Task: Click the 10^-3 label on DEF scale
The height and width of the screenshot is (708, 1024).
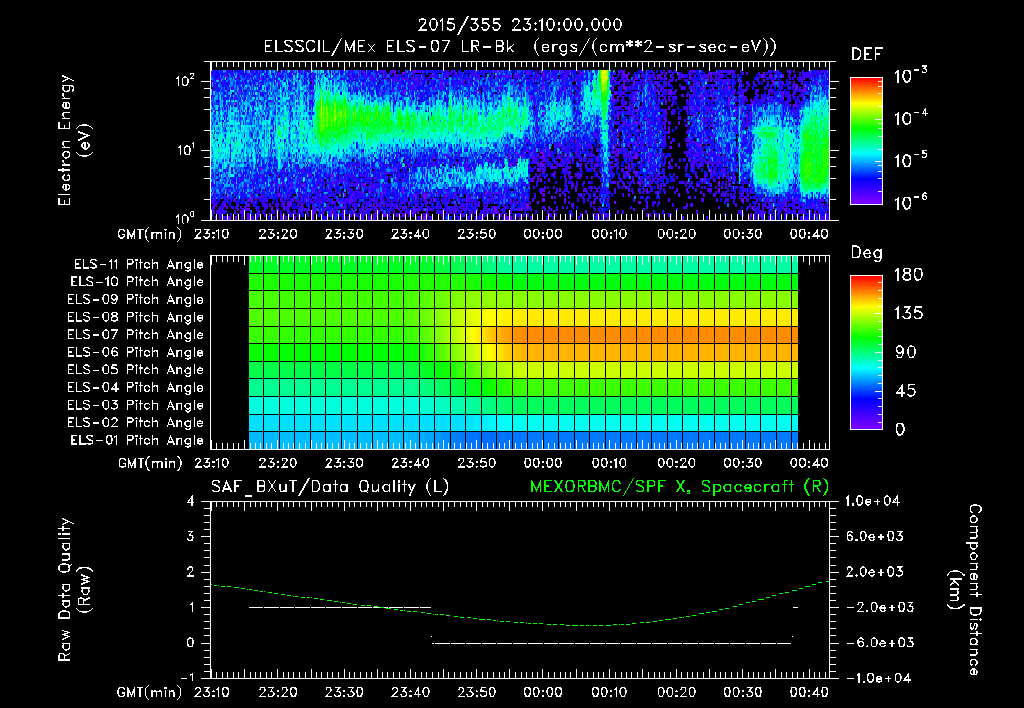Action: pos(910,76)
